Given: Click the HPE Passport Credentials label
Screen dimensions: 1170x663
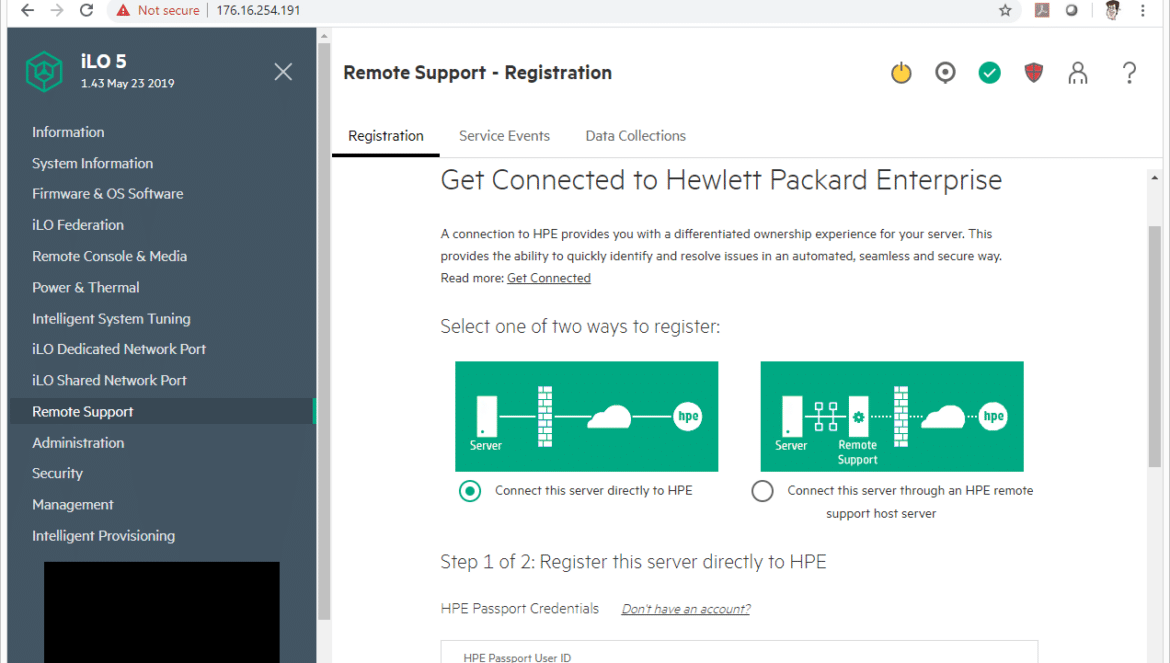Looking at the screenshot, I should pyautogui.click(x=519, y=609).
